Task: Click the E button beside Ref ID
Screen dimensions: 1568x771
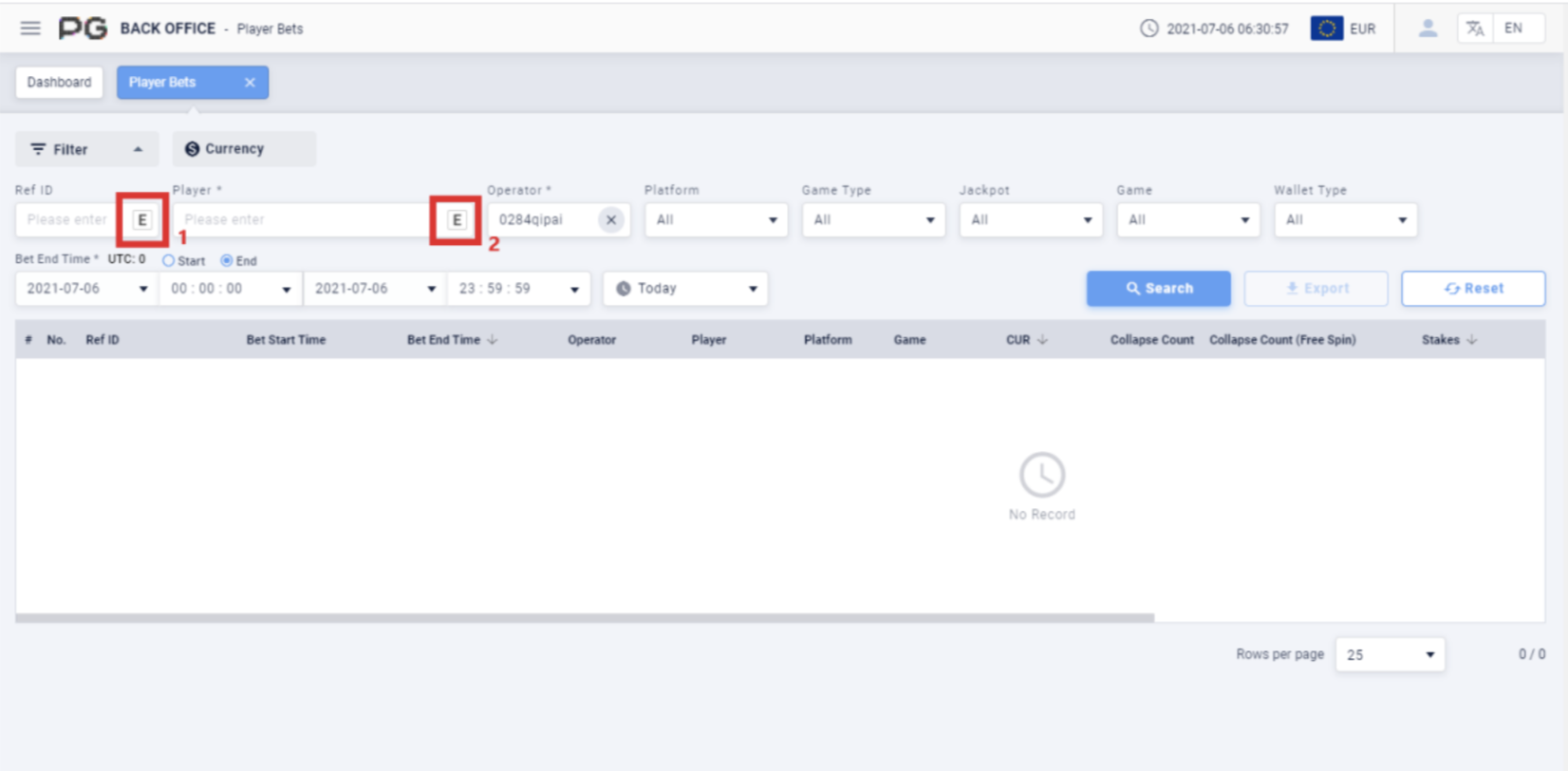Action: click(x=142, y=220)
